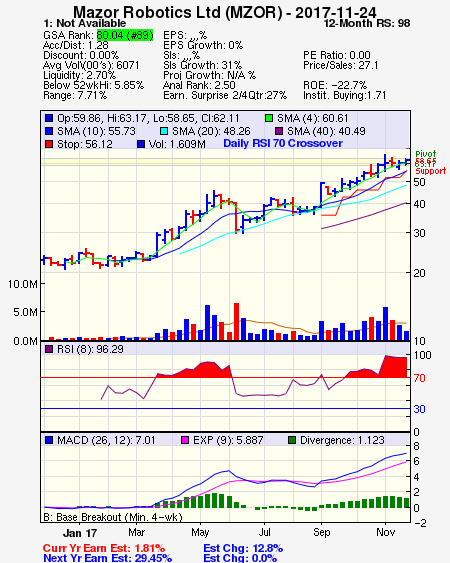The height and width of the screenshot is (563, 450).
Task: Click Instit. Buying:1.71 text
Action: (x=345, y=96)
